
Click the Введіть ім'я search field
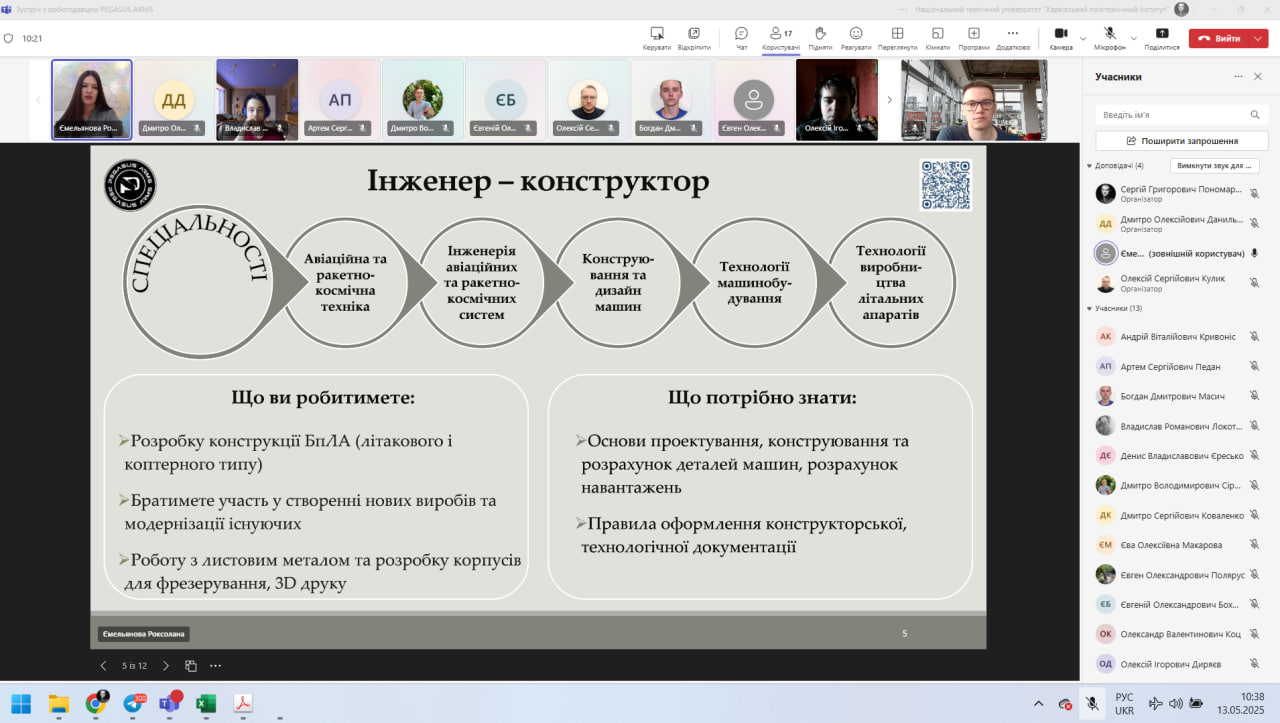[x=1181, y=114]
